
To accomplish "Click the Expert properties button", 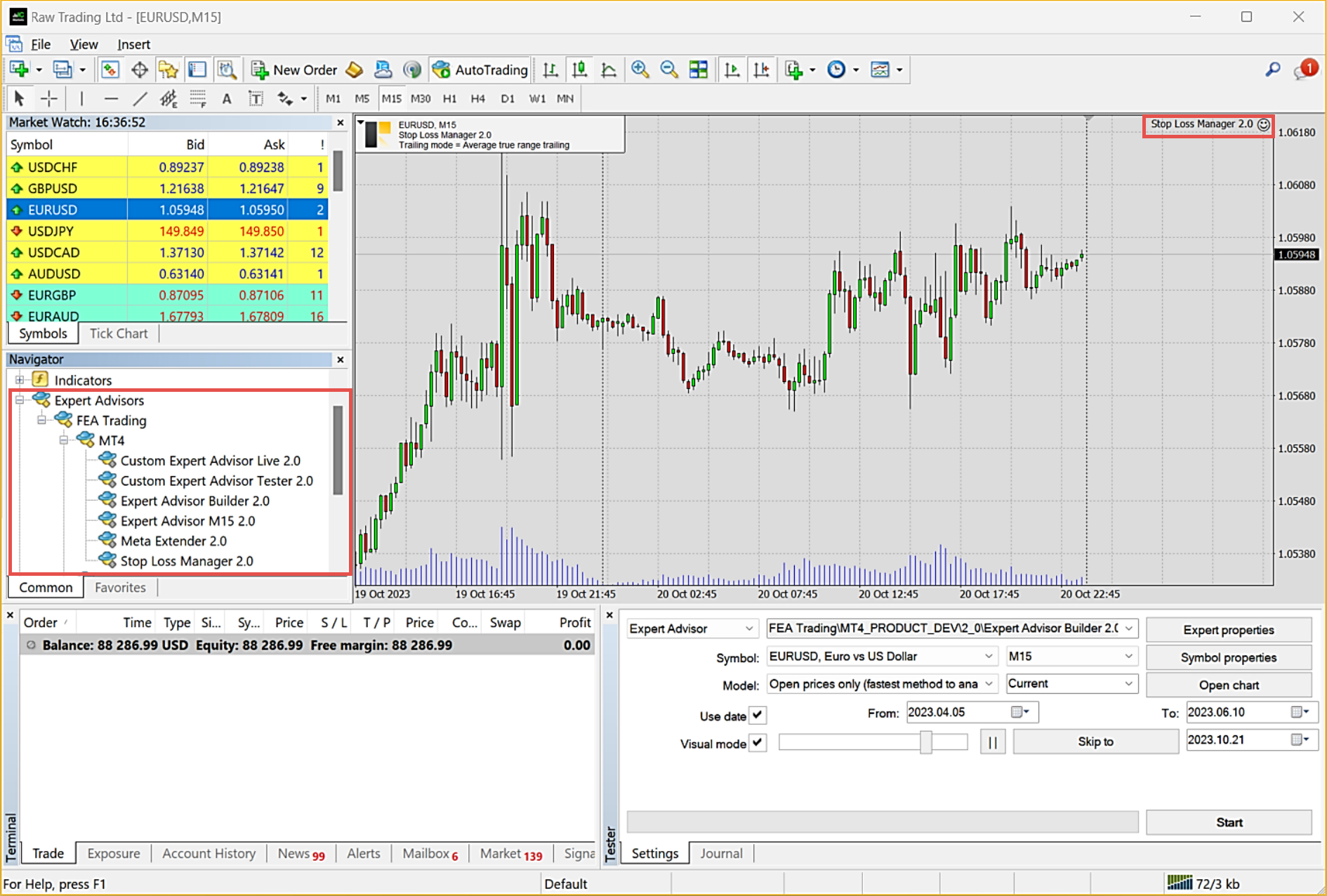I will tap(1229, 630).
